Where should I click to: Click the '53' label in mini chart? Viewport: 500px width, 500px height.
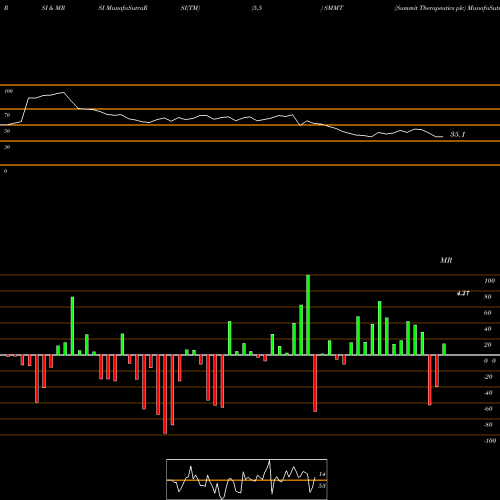point(322,486)
